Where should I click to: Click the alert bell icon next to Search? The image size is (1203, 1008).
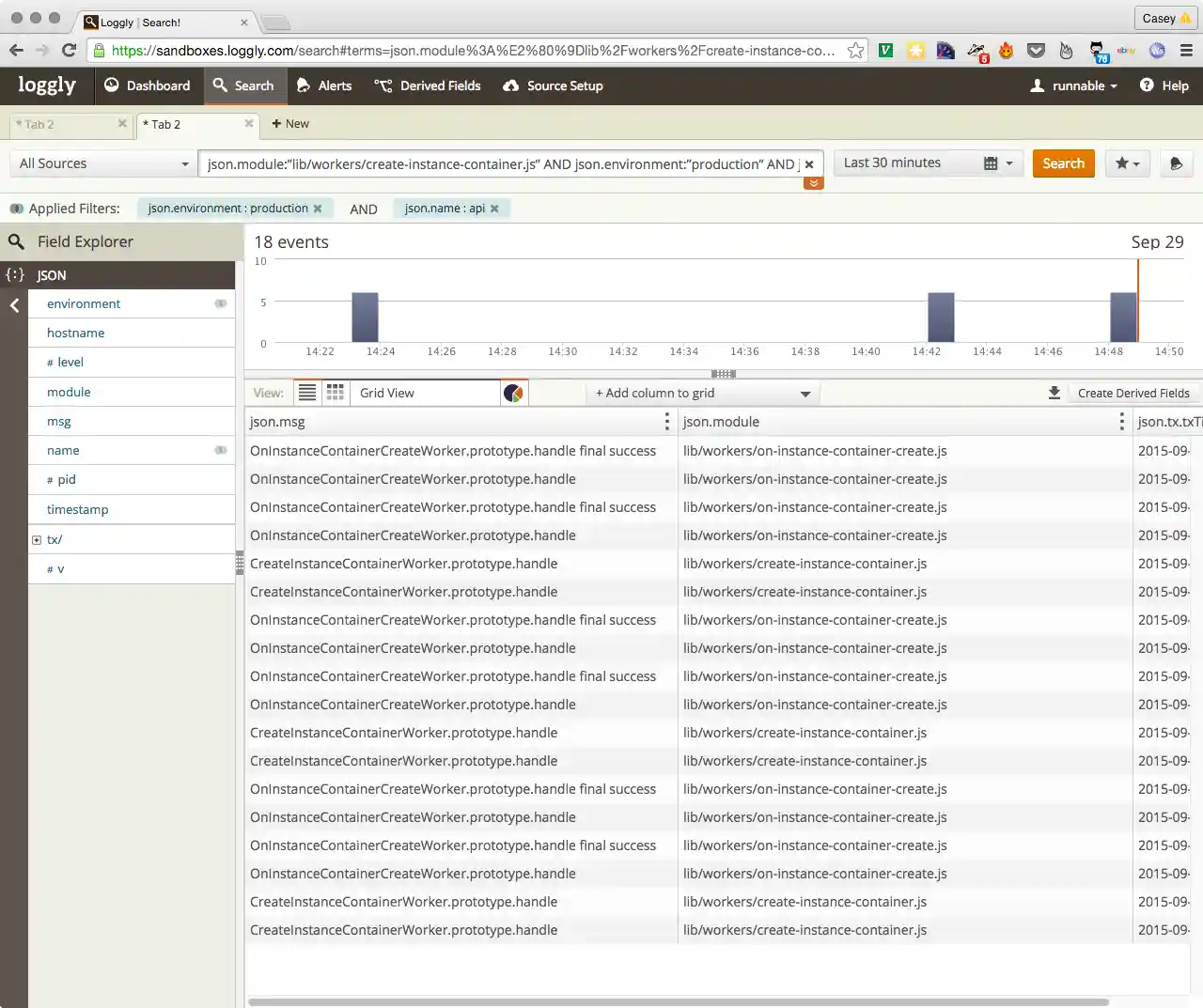(x=1175, y=163)
